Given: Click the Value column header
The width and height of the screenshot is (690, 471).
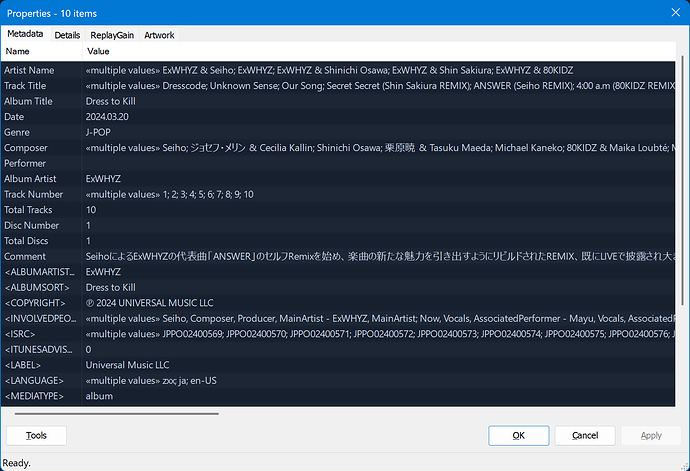Looking at the screenshot, I should click(x=379, y=52).
